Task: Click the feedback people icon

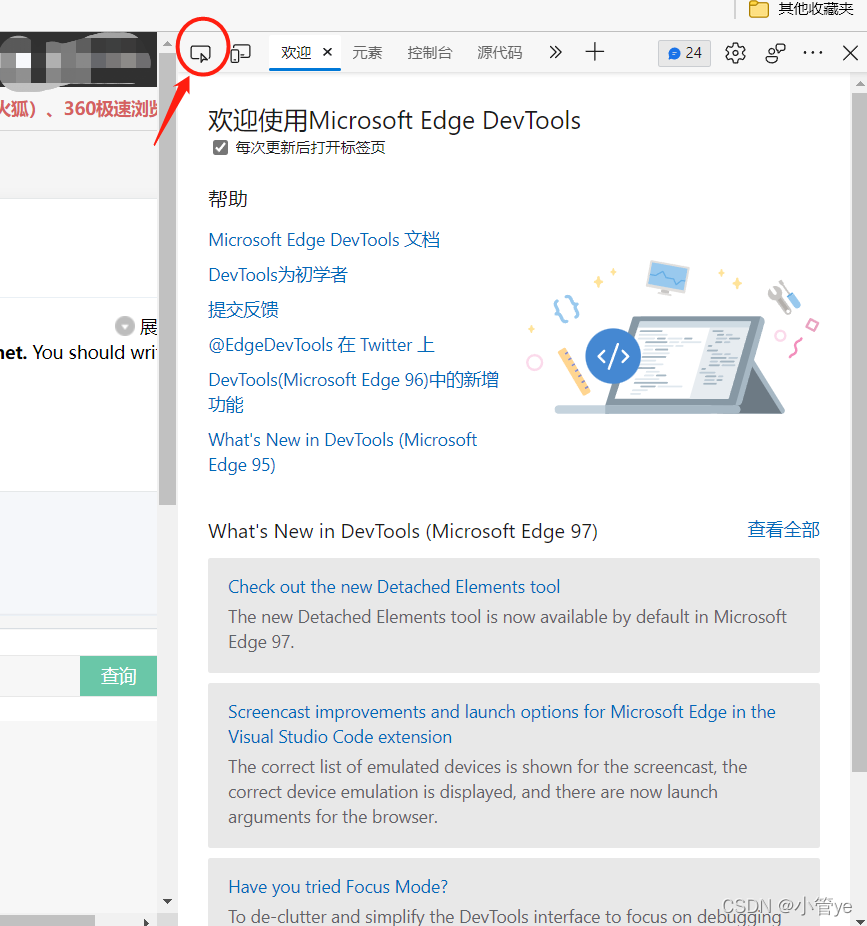Action: point(775,53)
